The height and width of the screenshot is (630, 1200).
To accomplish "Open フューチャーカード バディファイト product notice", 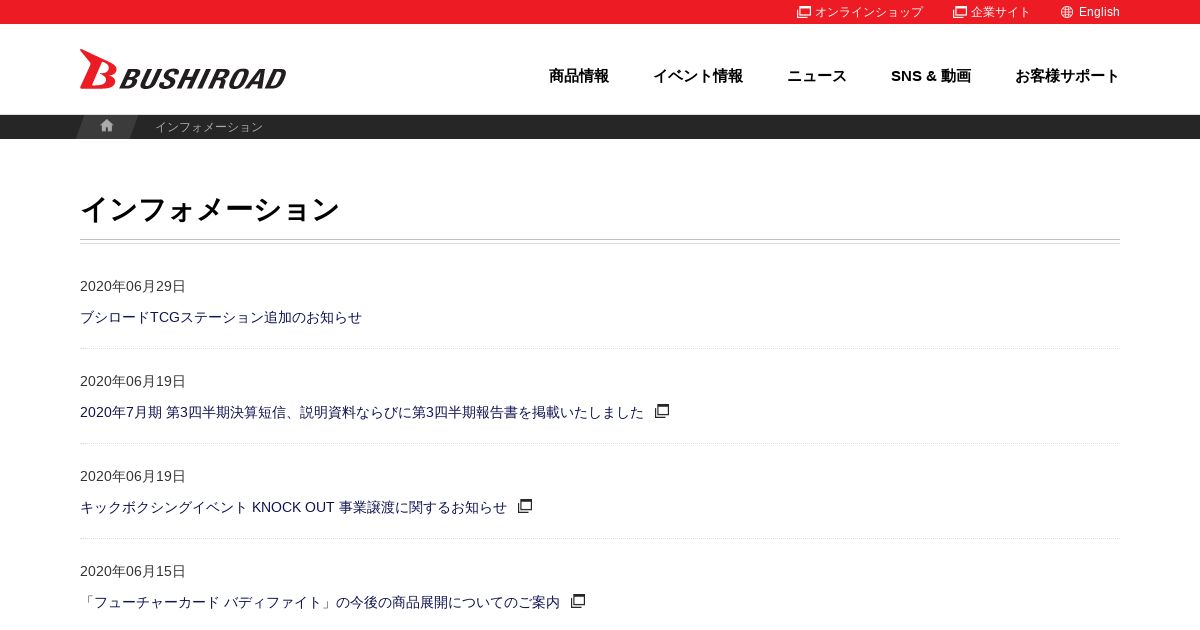I will click(x=320, y=602).
